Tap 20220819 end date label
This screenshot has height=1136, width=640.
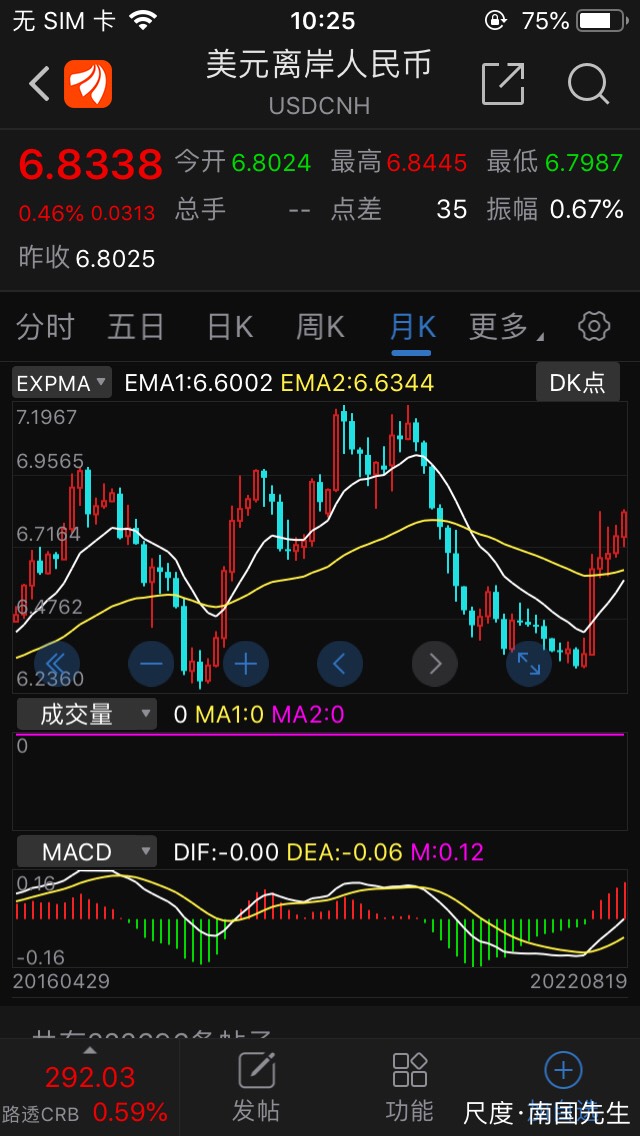point(578,982)
